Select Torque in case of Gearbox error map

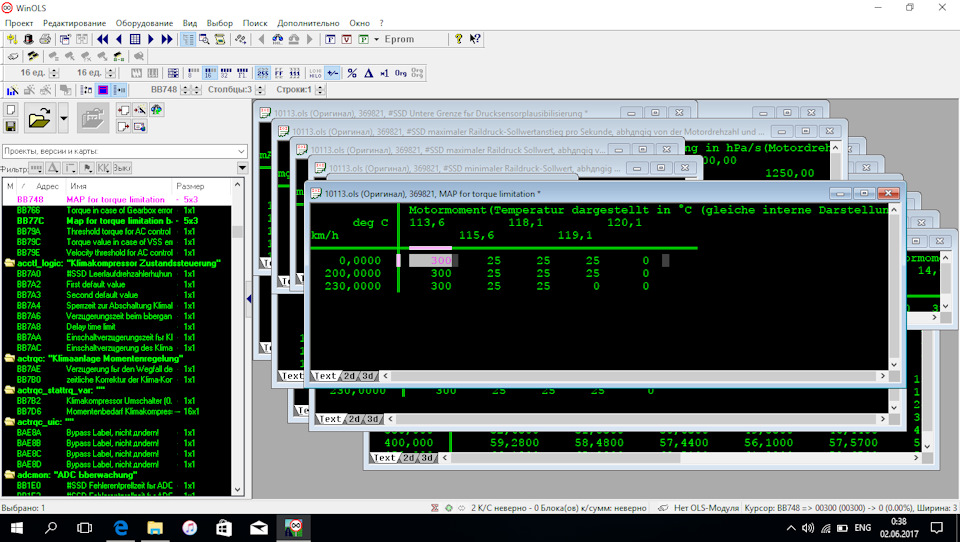pyautogui.click(x=116, y=210)
